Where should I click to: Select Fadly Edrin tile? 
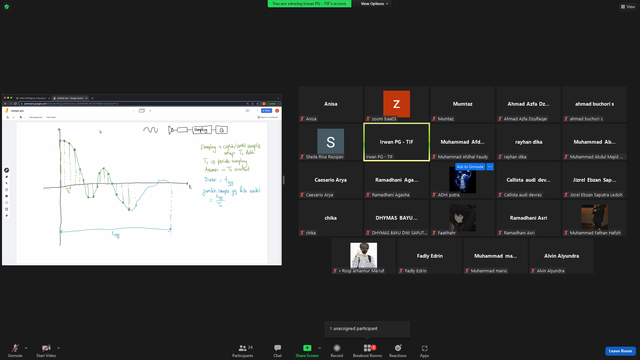click(x=429, y=256)
